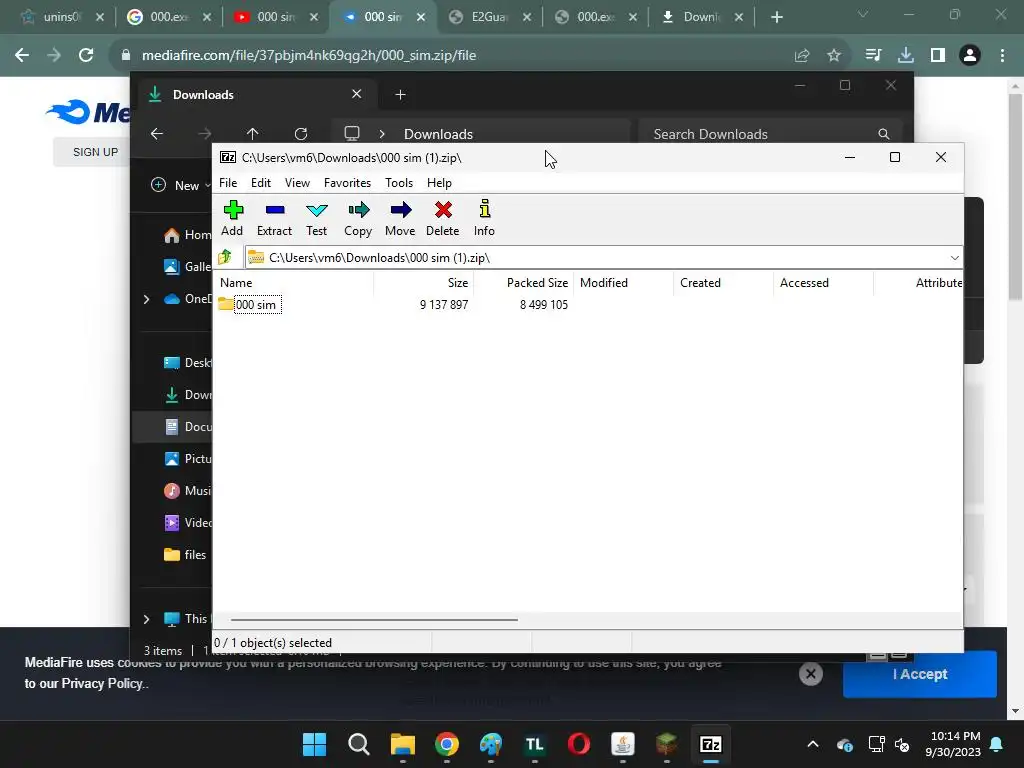Select the Copy toolbar icon in 7-Zip

(358, 218)
